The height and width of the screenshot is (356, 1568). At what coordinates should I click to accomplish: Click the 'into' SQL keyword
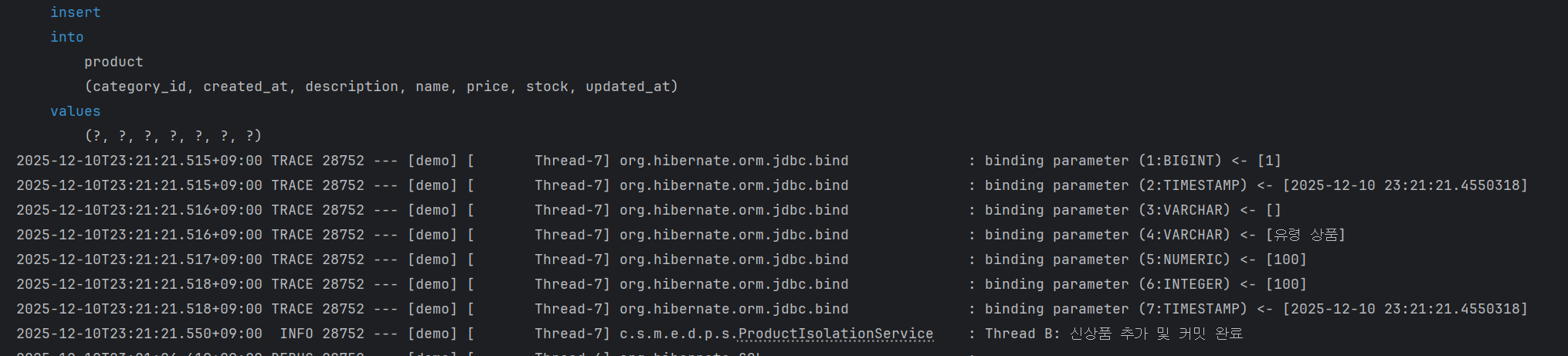coord(67,37)
